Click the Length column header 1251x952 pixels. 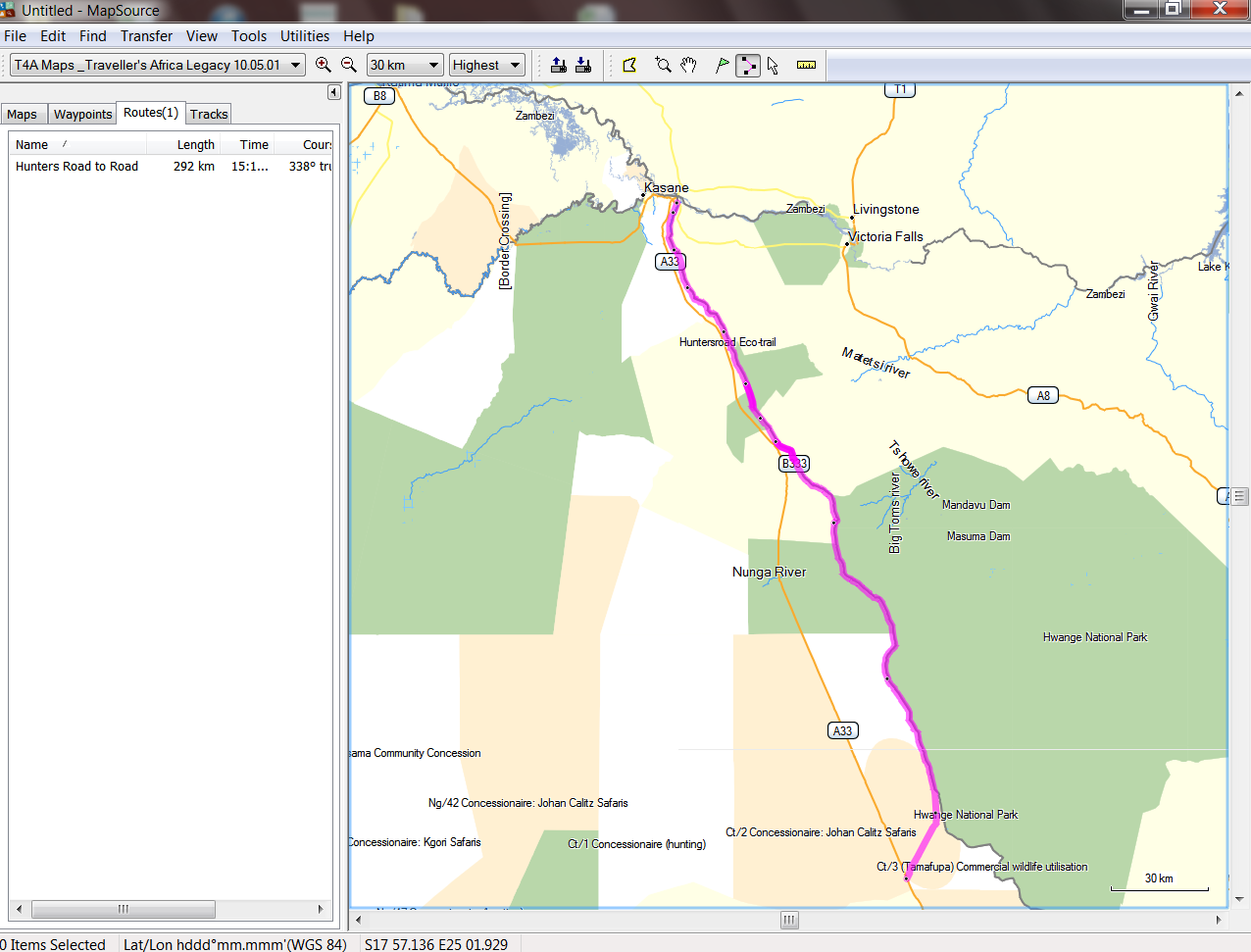coord(195,145)
